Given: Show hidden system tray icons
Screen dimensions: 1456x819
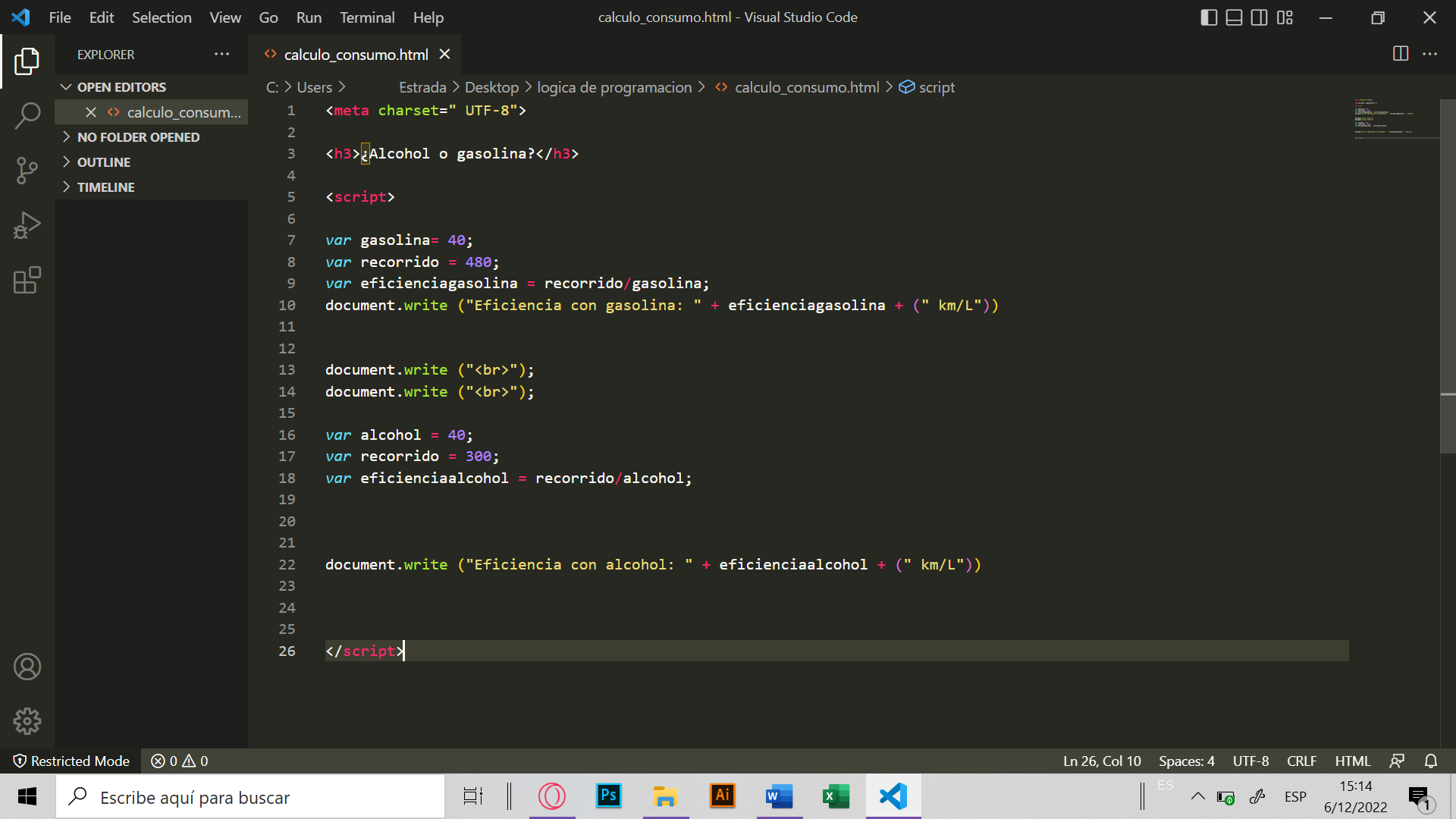Looking at the screenshot, I should click(1197, 796).
